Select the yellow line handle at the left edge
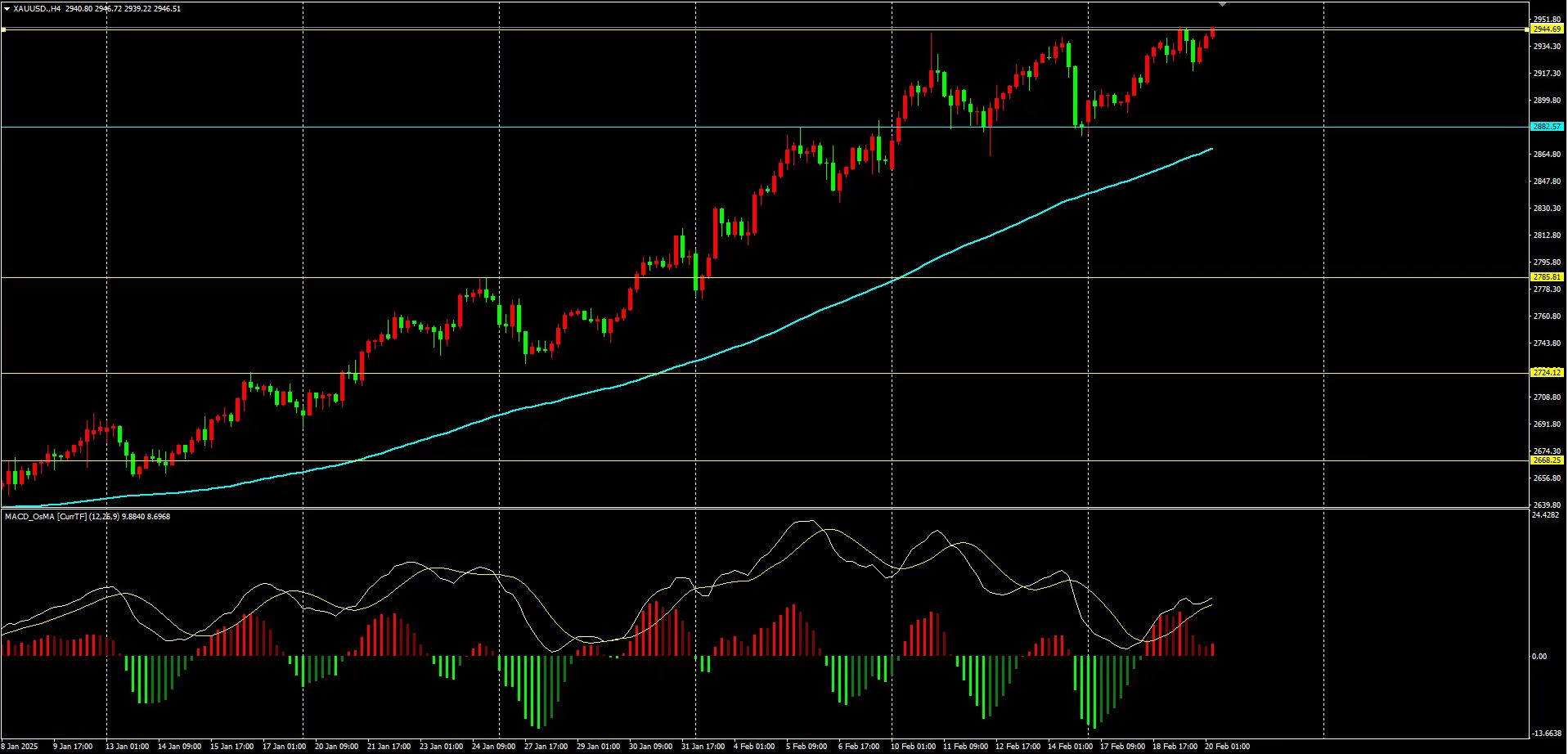 tap(3, 29)
